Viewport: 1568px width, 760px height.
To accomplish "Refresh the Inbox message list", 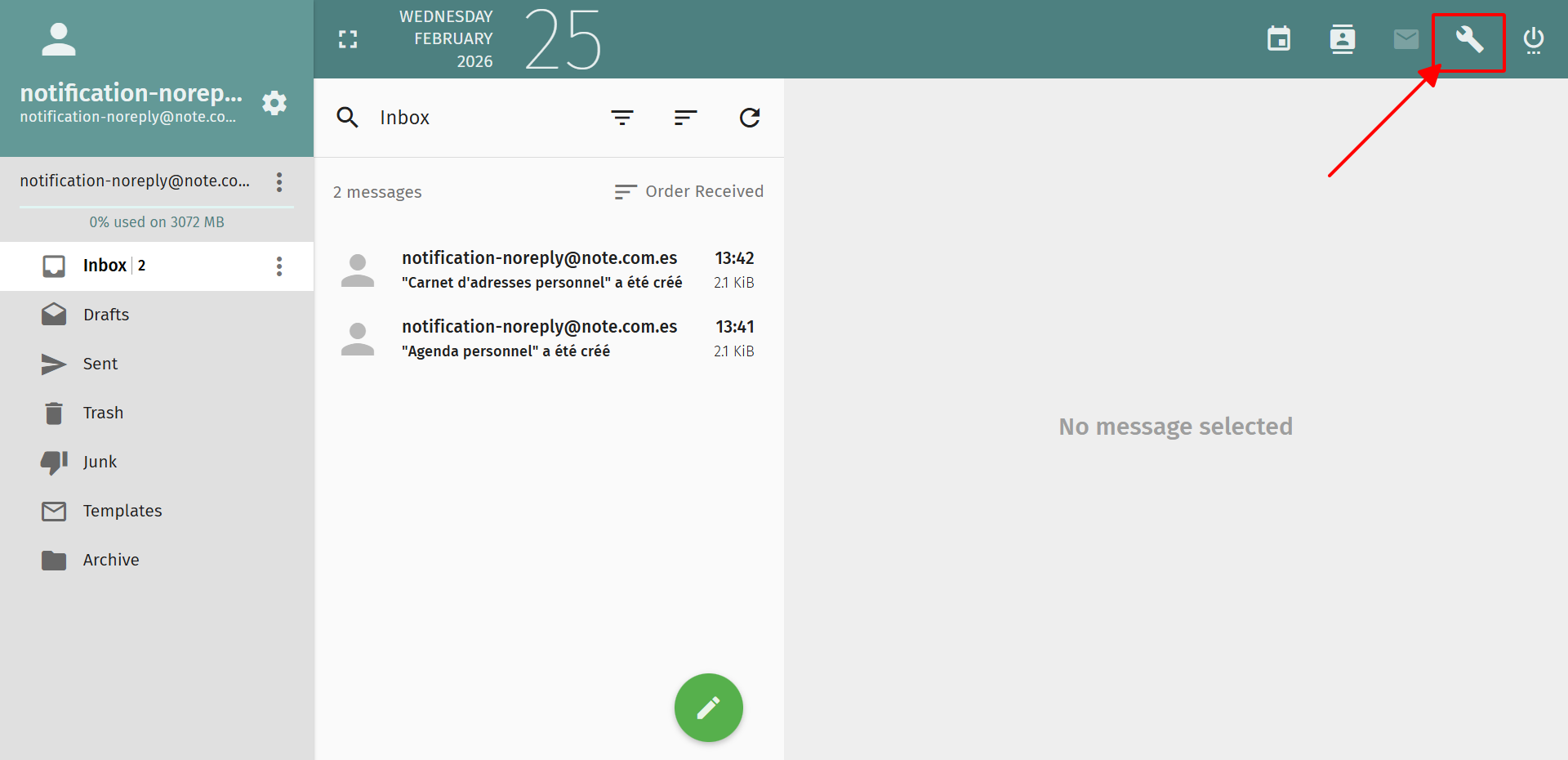I will [749, 118].
